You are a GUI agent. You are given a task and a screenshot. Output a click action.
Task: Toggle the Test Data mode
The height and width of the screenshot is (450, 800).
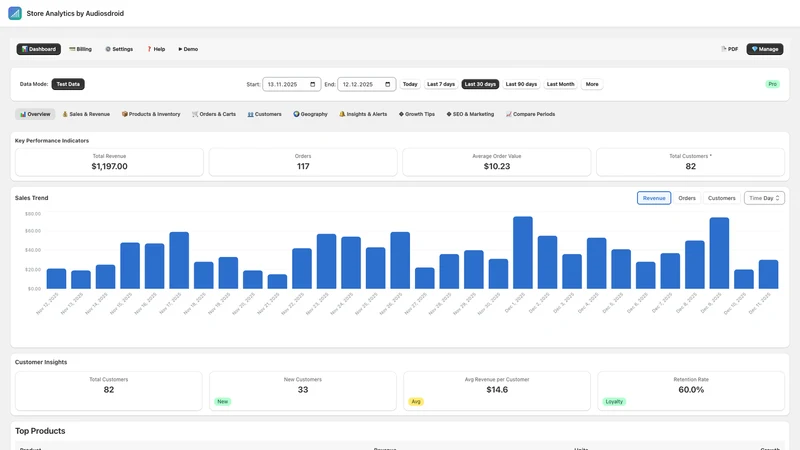pos(68,84)
